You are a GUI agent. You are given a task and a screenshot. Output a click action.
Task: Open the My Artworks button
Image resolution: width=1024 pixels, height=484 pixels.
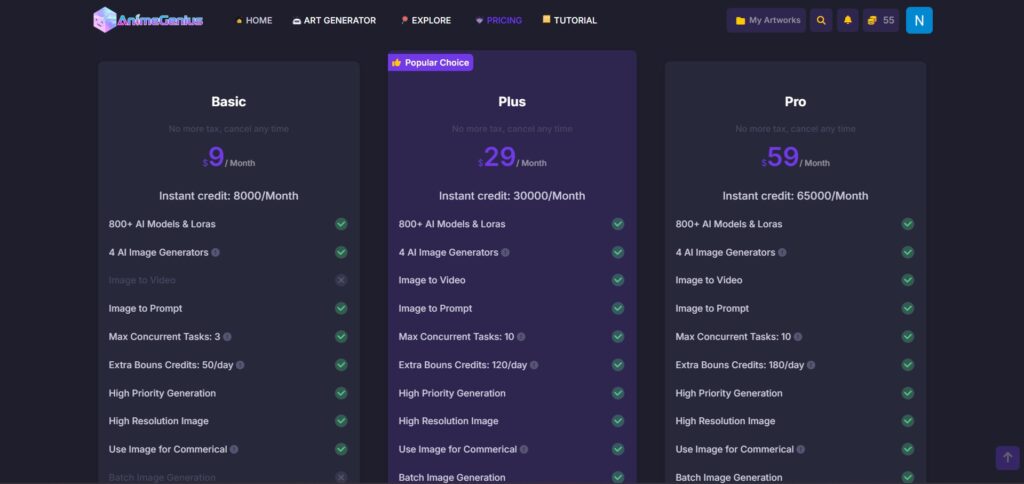click(766, 20)
